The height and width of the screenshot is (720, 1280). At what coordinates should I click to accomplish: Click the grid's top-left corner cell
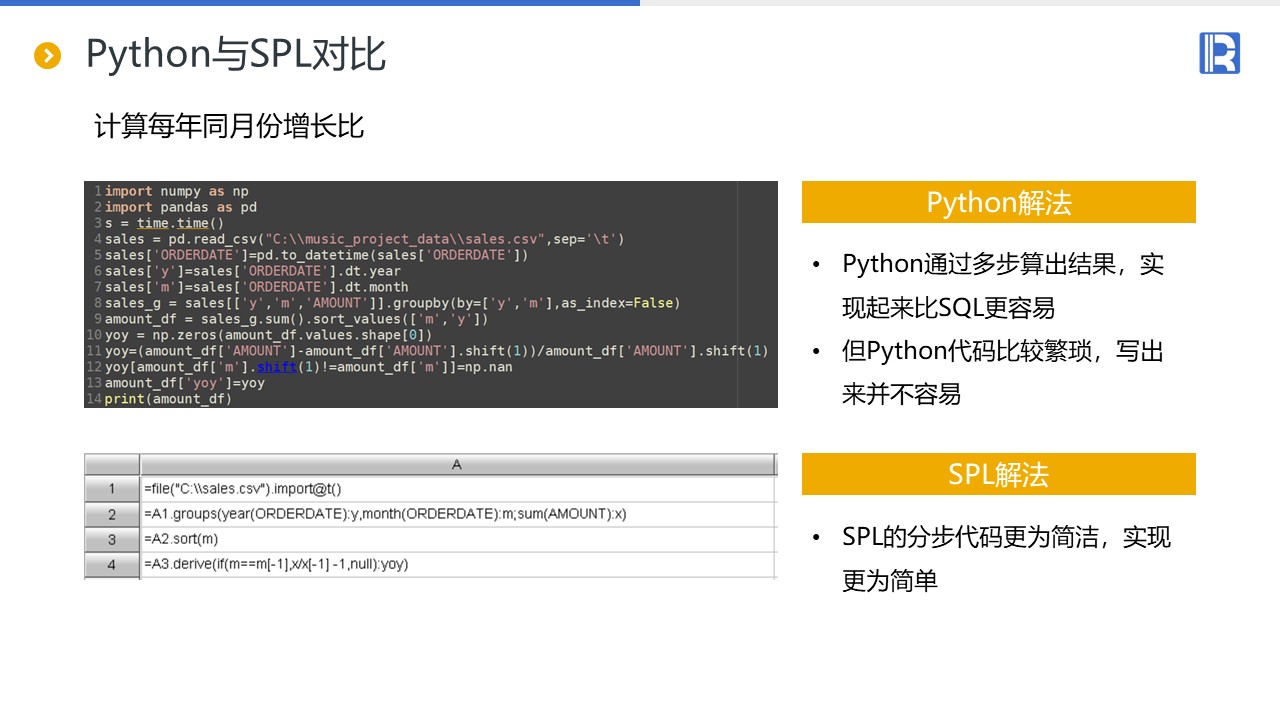pyautogui.click(x=111, y=464)
